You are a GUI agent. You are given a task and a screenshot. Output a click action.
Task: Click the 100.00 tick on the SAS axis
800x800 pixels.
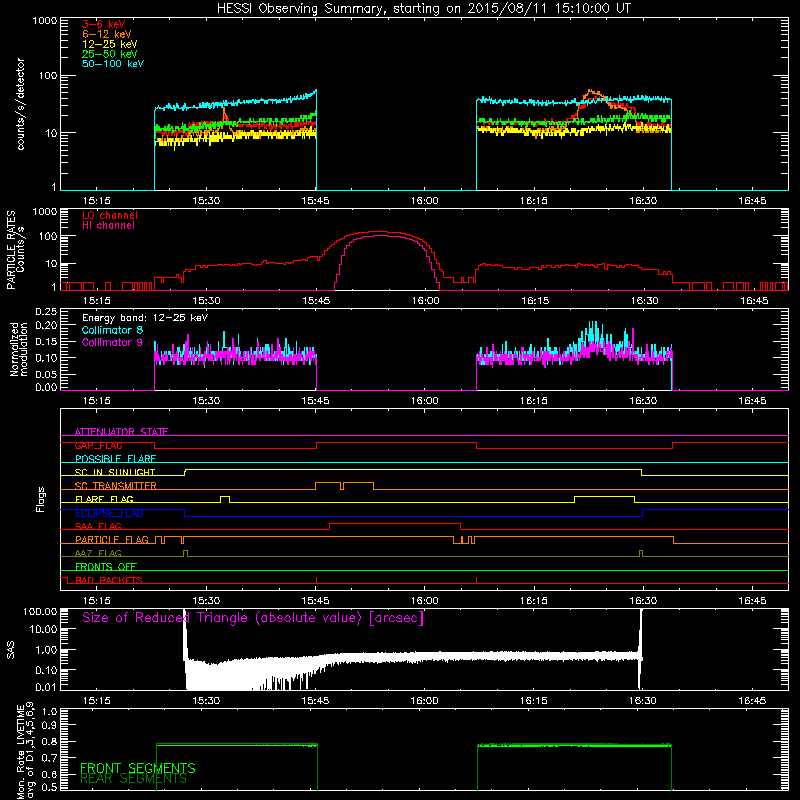40,611
